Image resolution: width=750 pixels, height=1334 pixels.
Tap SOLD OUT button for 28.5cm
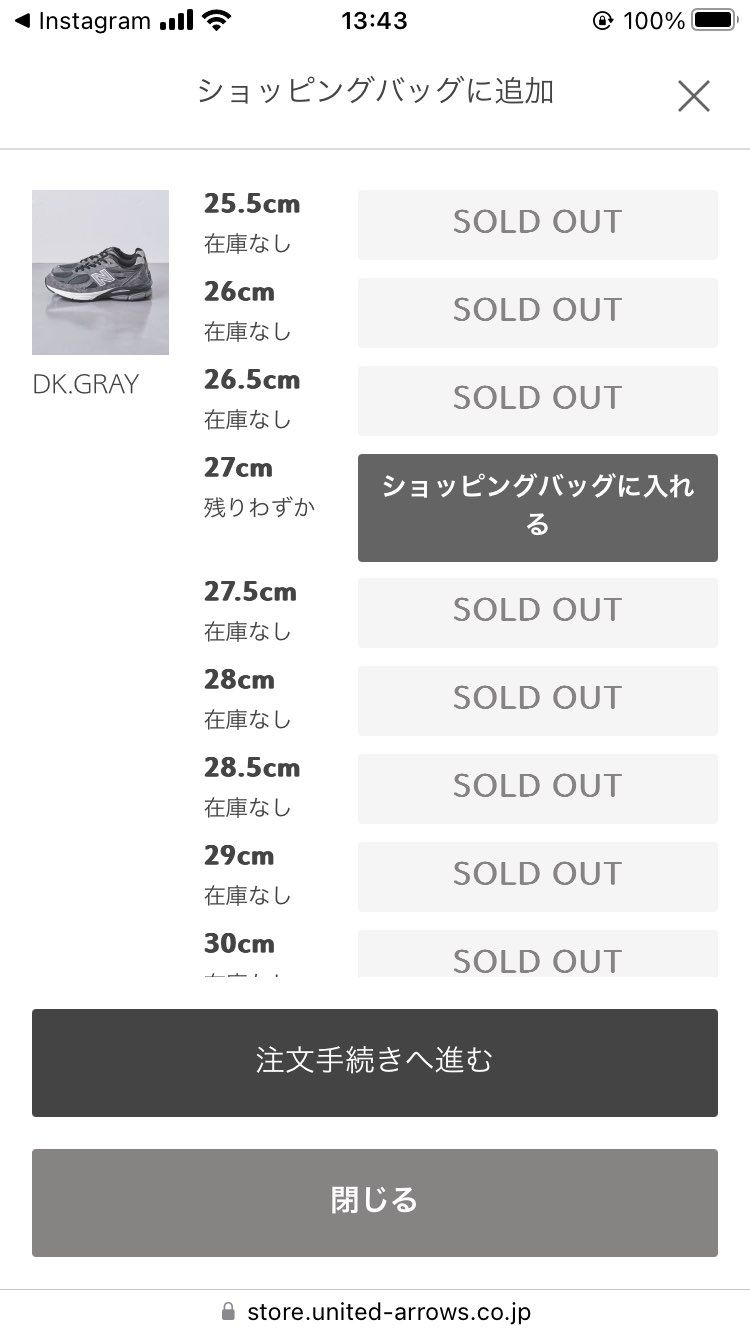[x=537, y=788]
